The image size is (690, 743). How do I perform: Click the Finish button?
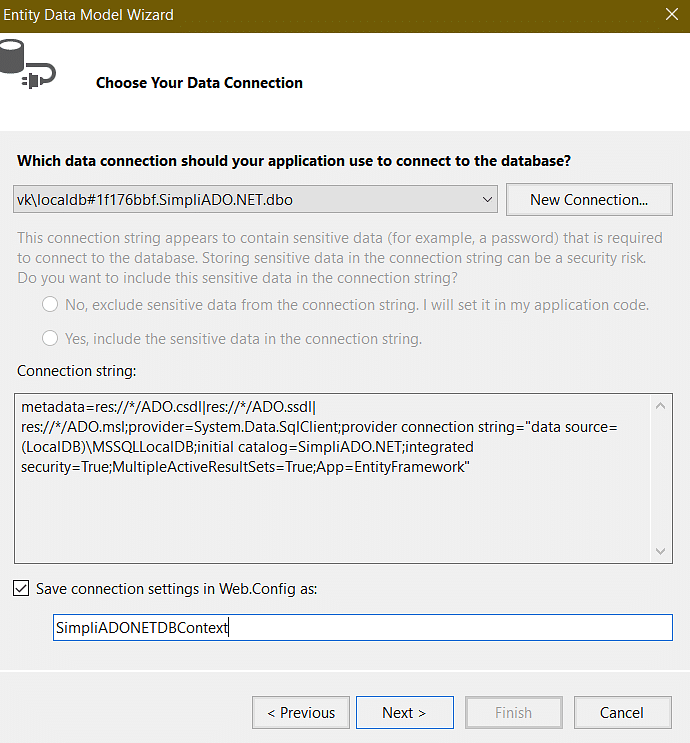point(514,712)
